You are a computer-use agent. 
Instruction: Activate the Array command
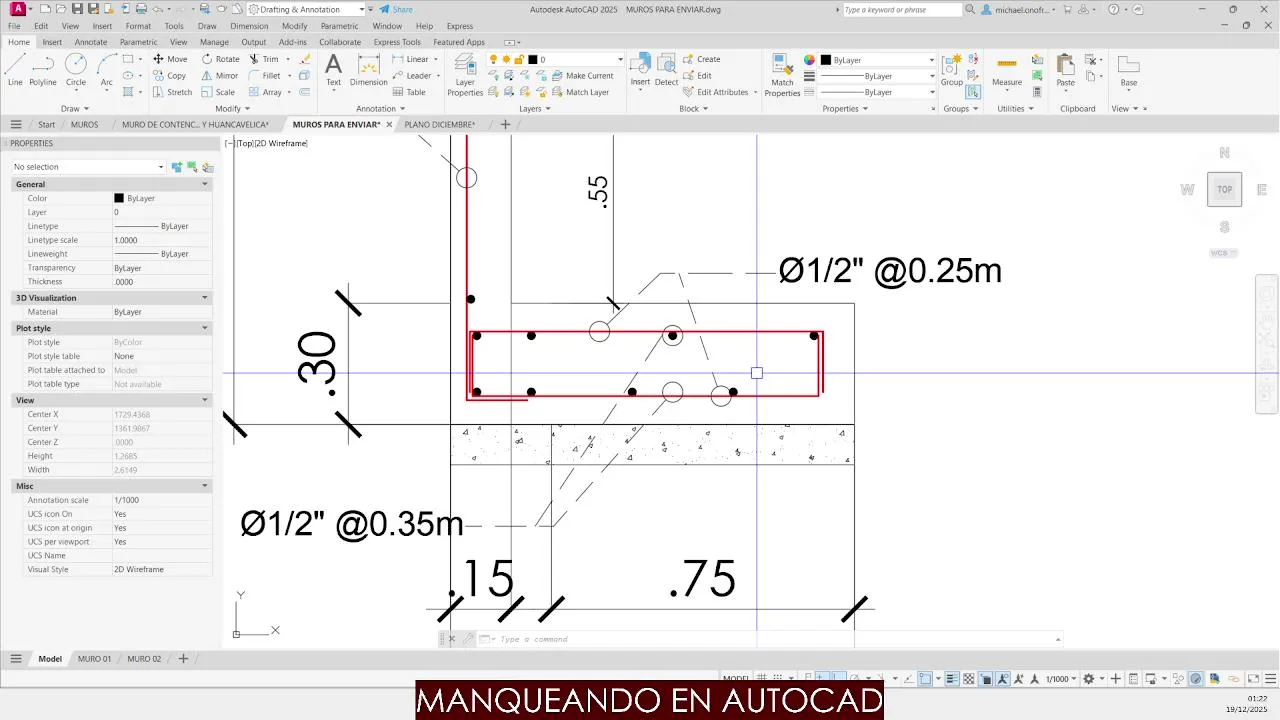pos(265,92)
